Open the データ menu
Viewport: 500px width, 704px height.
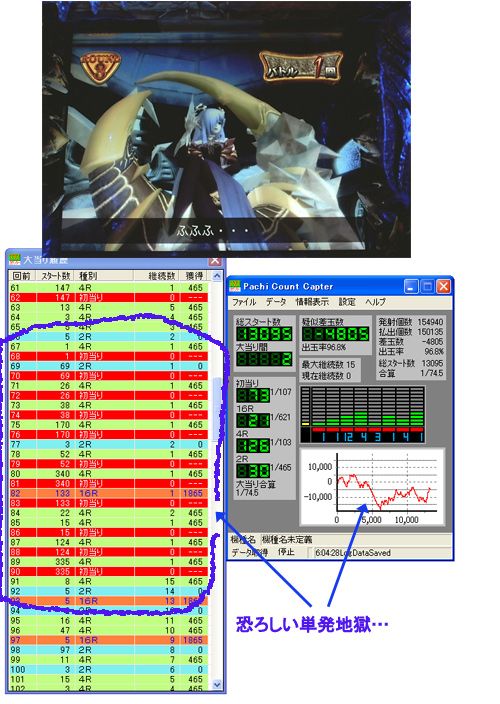point(276,302)
